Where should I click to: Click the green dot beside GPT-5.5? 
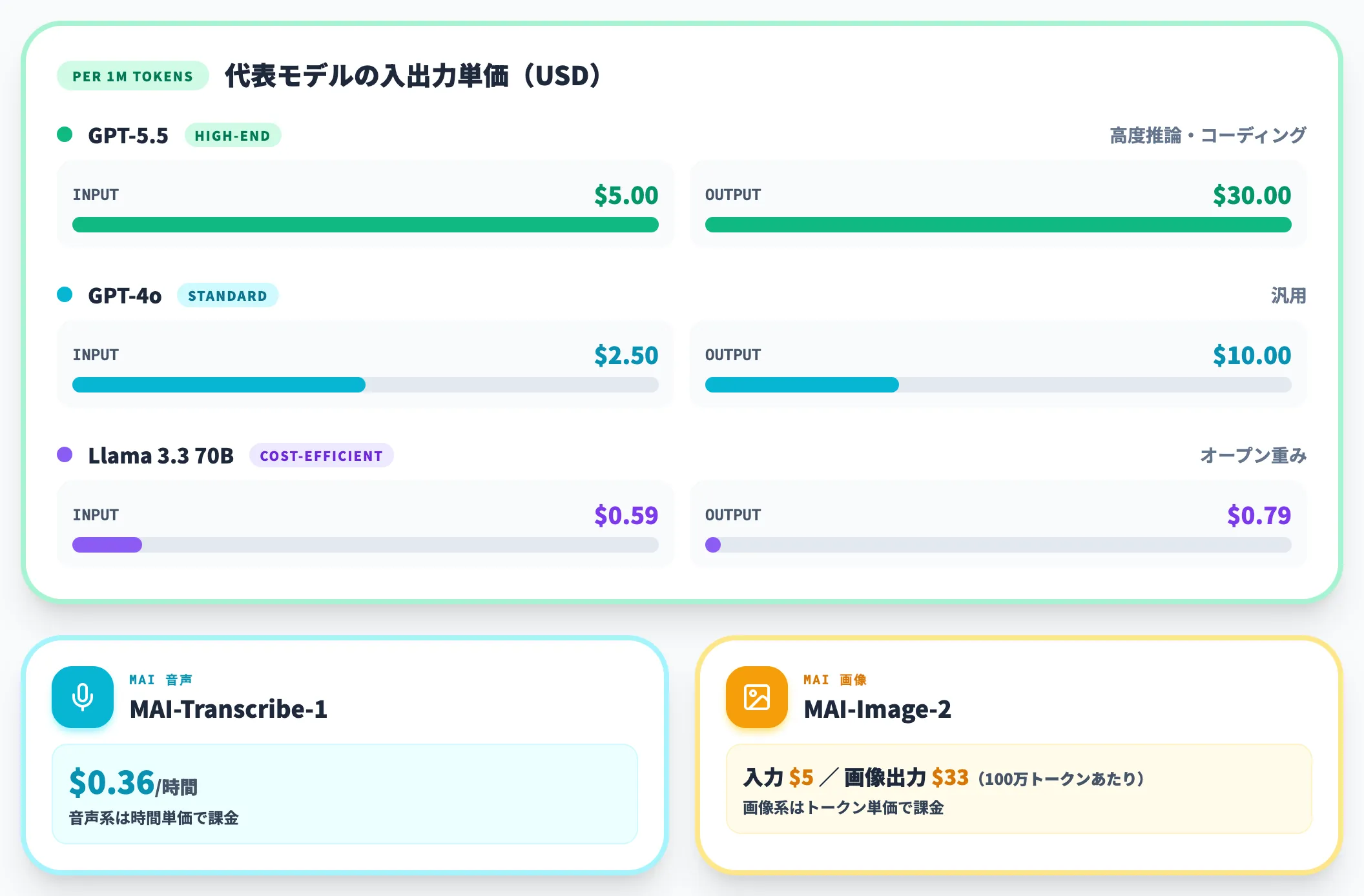point(65,134)
